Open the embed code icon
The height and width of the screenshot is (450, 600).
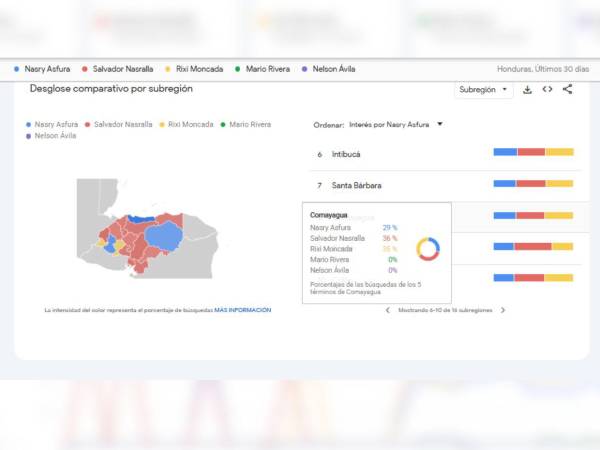click(x=547, y=89)
